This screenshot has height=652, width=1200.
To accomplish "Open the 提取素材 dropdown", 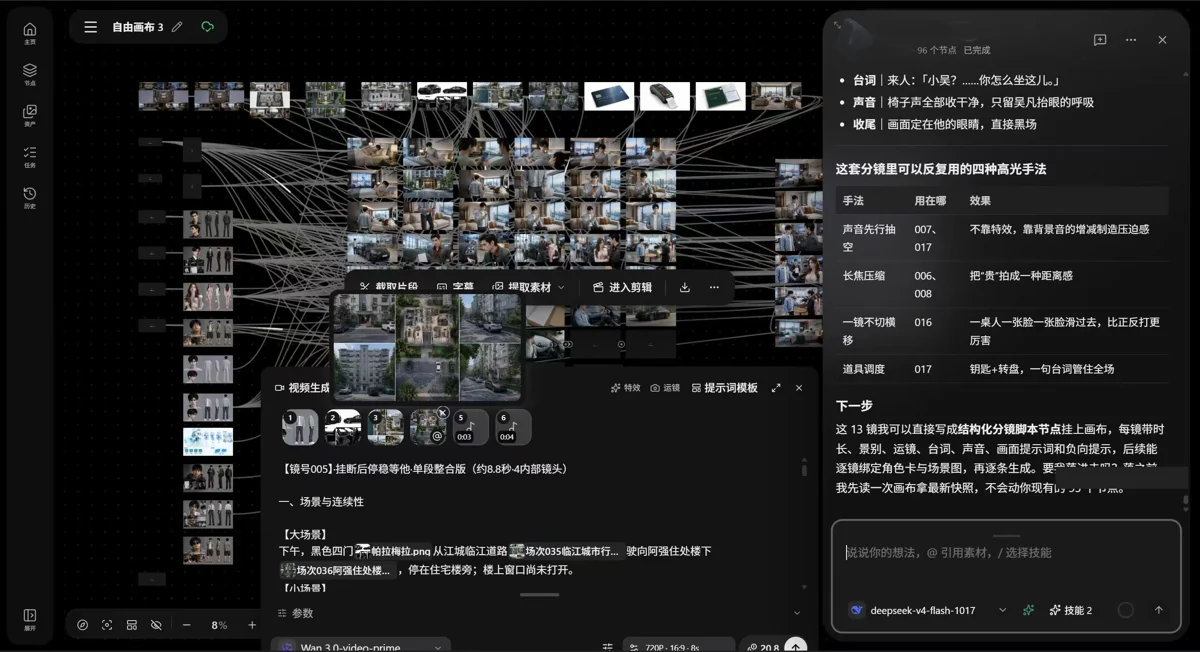I will pyautogui.click(x=528, y=287).
